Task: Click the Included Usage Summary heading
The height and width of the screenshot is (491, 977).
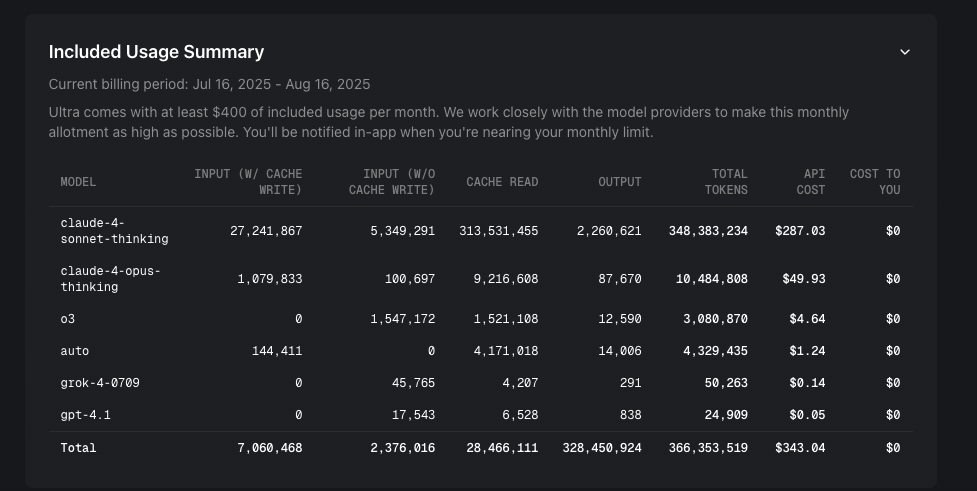Action: tap(156, 52)
